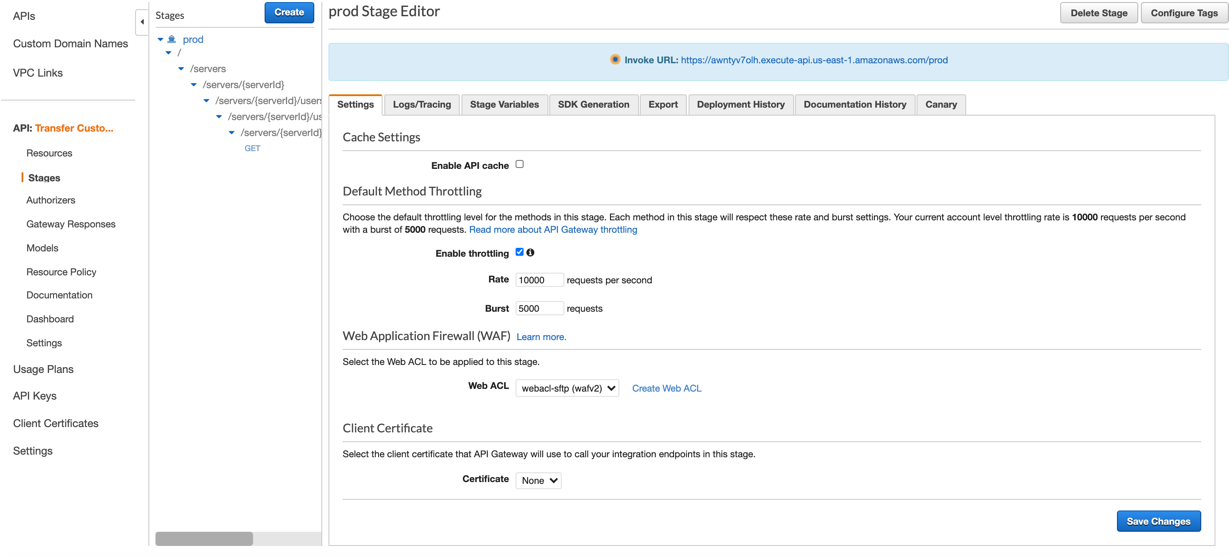Viewport: 1229px width, 556px height.
Task: Click the throttling info icon
Action: [x=530, y=253]
